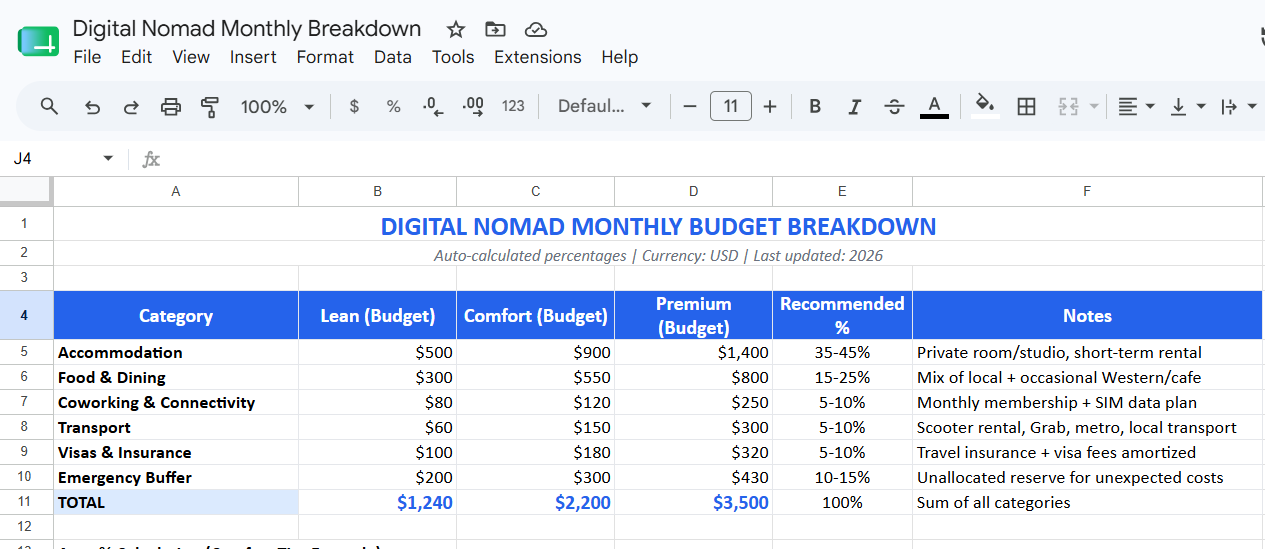Select the $2,200 comfort total cell
Viewport: 1265px width, 549px height.
click(536, 502)
